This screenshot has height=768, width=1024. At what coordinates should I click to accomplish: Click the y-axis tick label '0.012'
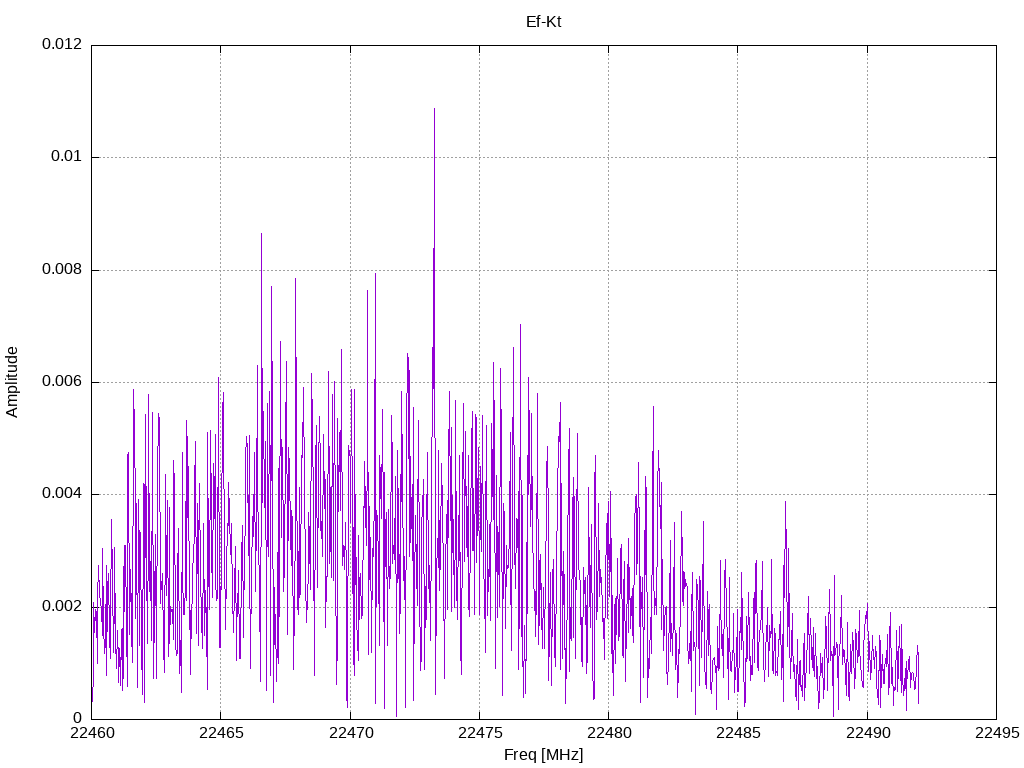(x=62, y=44)
